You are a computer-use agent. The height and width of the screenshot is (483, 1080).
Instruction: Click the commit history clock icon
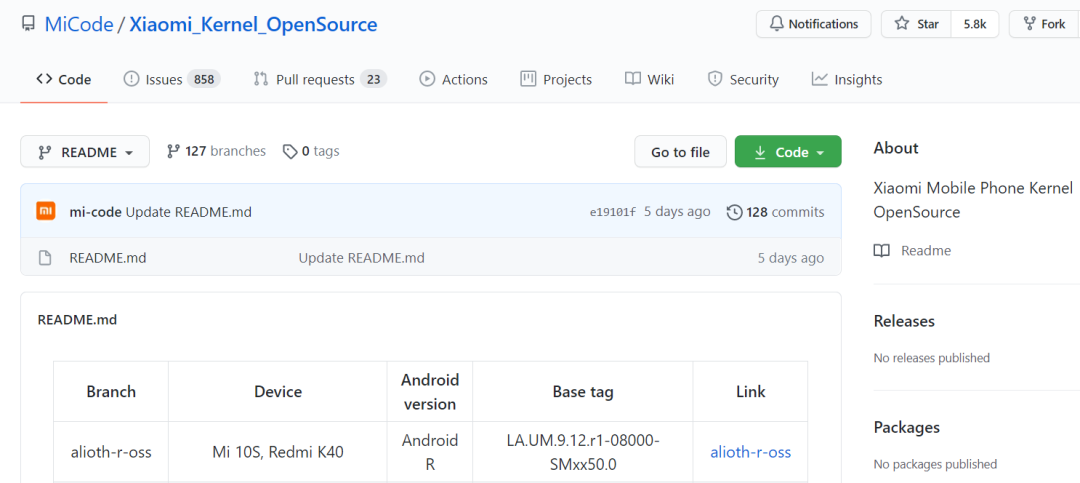734,212
